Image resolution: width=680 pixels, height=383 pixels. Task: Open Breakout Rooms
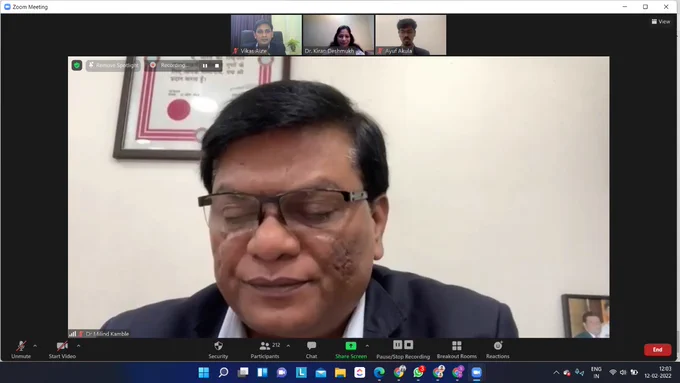(x=457, y=350)
